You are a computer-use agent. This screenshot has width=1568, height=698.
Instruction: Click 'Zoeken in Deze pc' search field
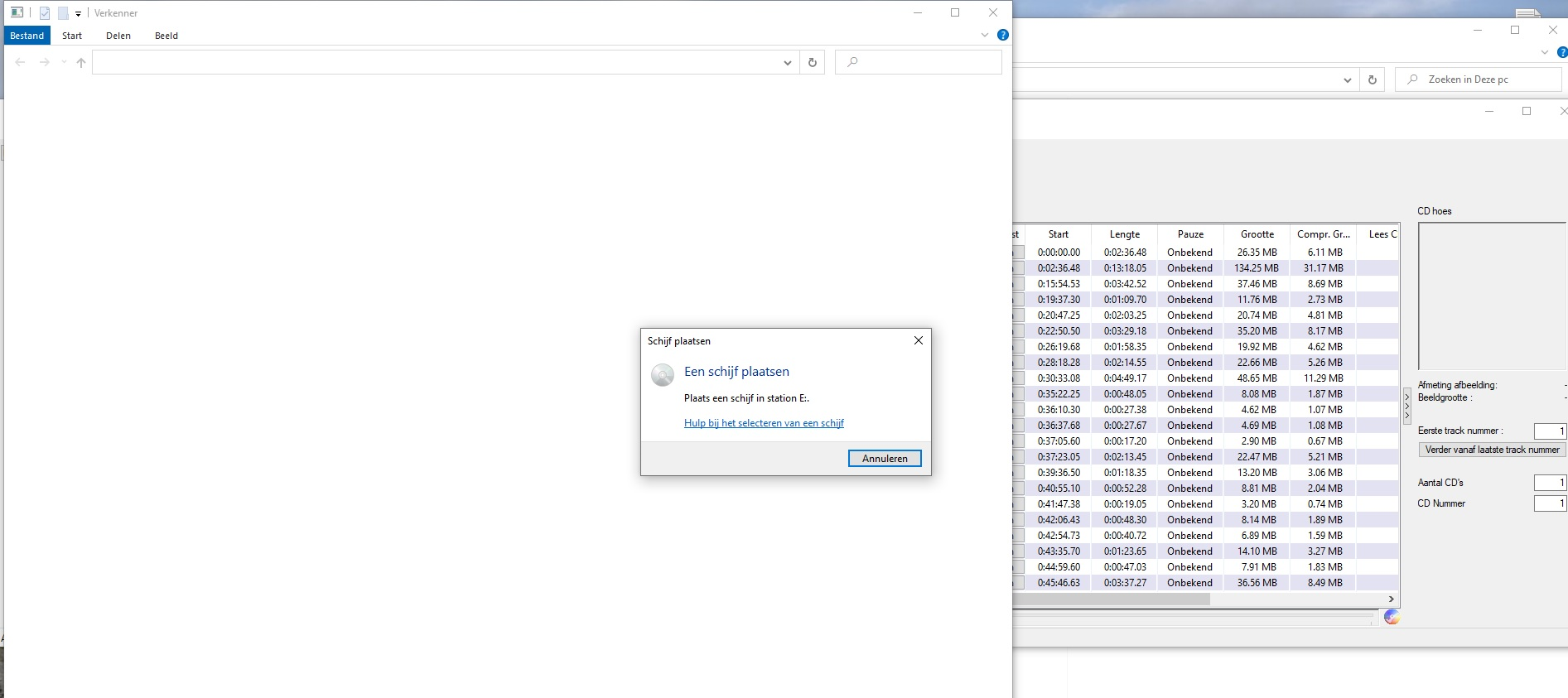1479,79
